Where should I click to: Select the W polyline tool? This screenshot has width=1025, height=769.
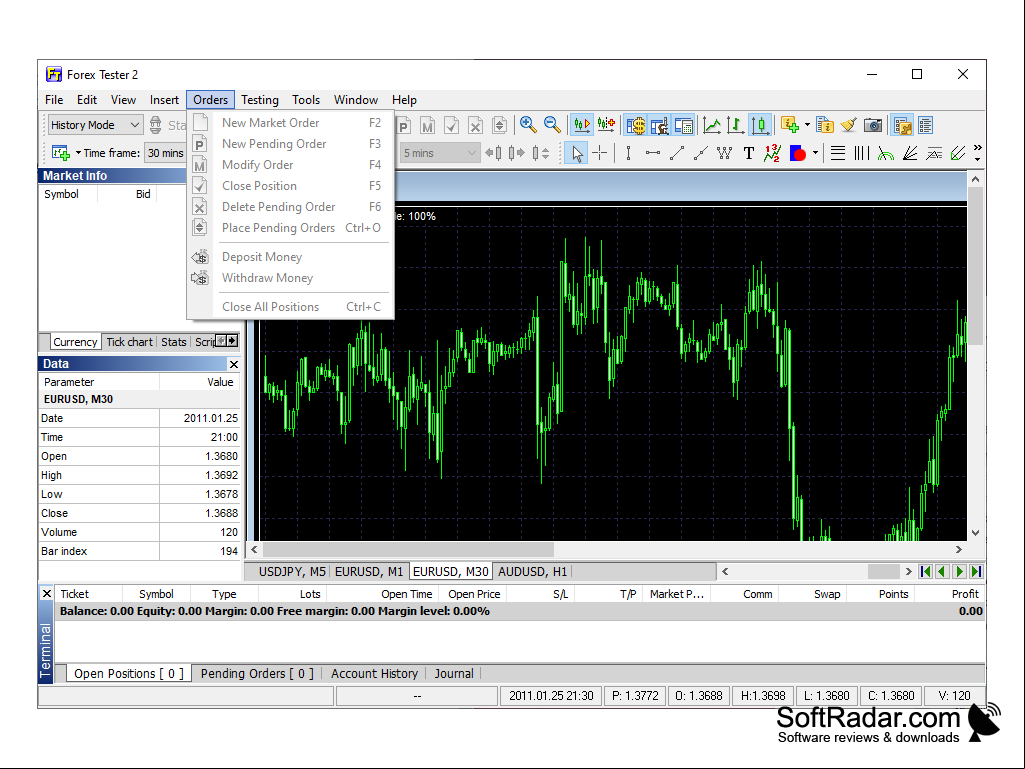[724, 154]
